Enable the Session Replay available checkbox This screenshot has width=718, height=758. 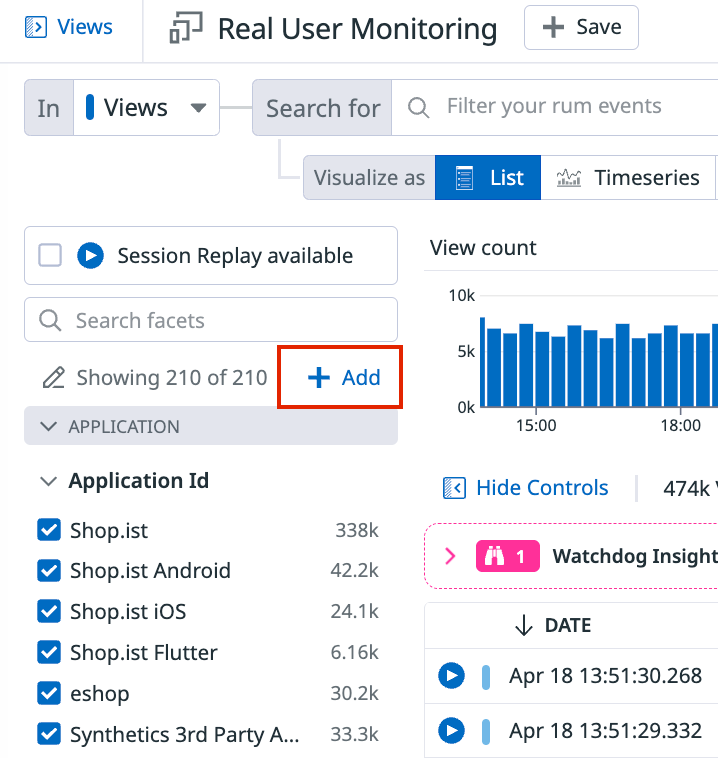(x=50, y=256)
